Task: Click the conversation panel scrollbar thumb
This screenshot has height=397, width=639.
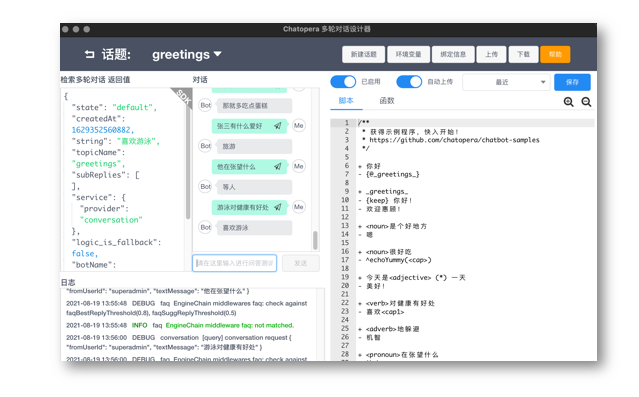Action: point(315,240)
